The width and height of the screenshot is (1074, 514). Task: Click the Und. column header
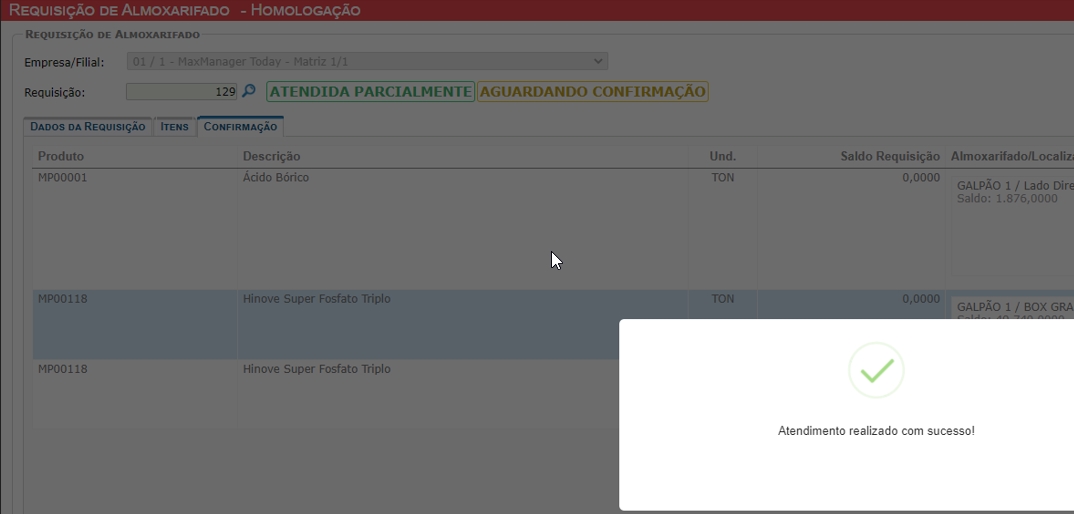(x=723, y=157)
